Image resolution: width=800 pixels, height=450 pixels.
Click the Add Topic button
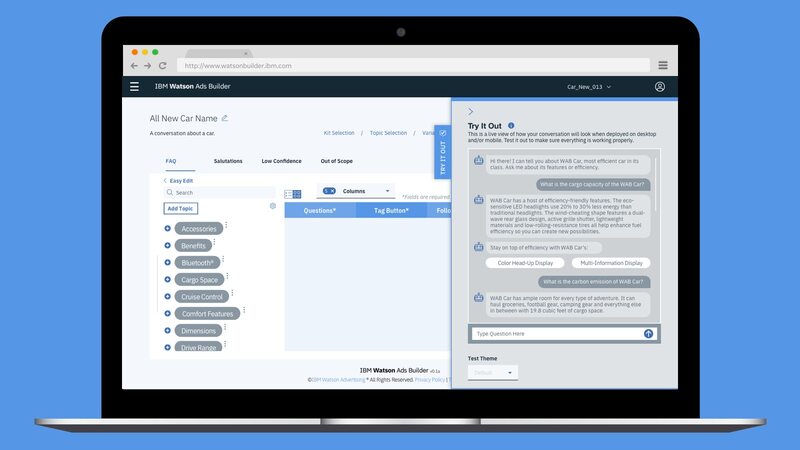[180, 208]
